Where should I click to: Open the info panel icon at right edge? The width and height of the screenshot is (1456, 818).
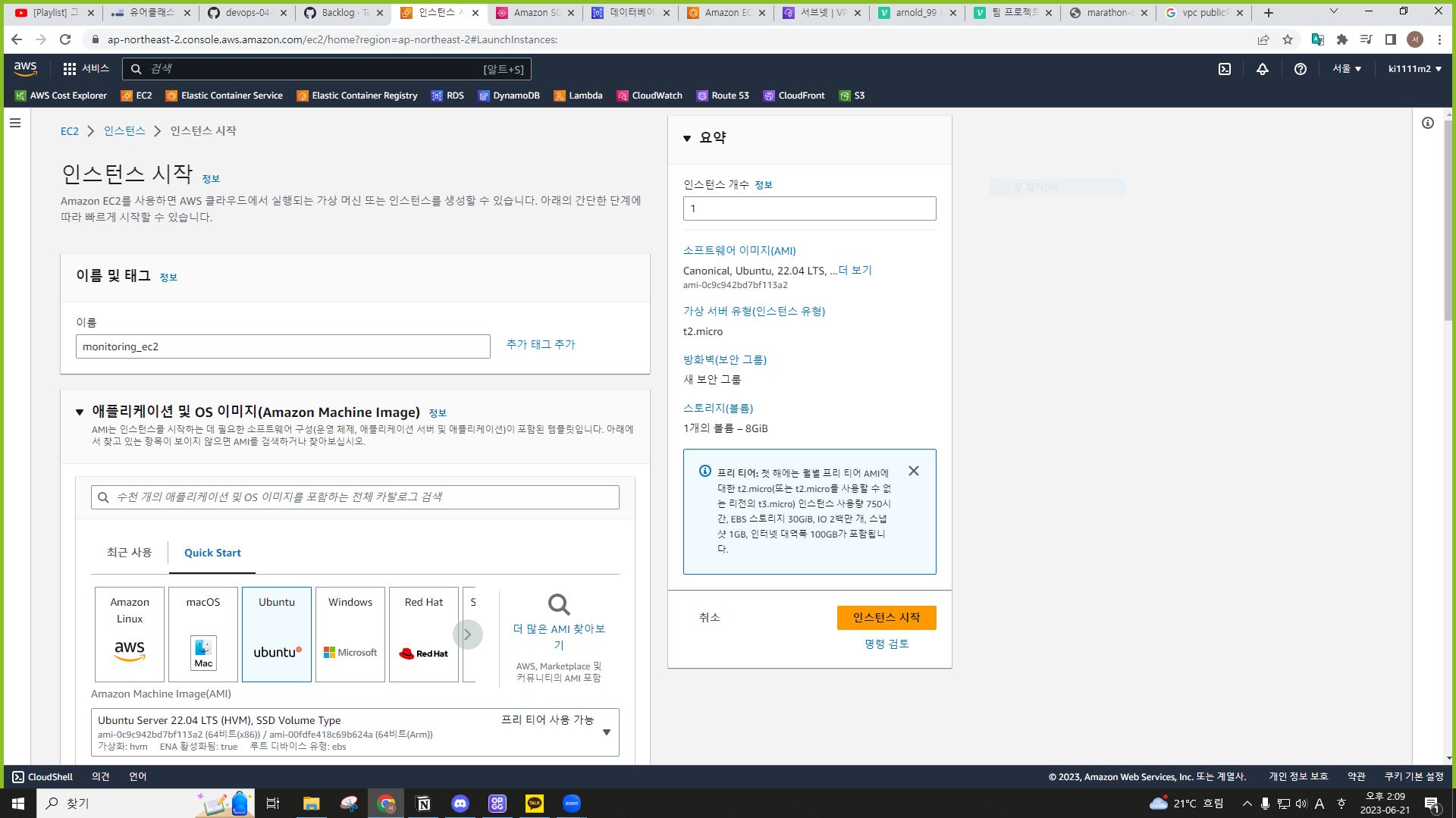[x=1428, y=123]
